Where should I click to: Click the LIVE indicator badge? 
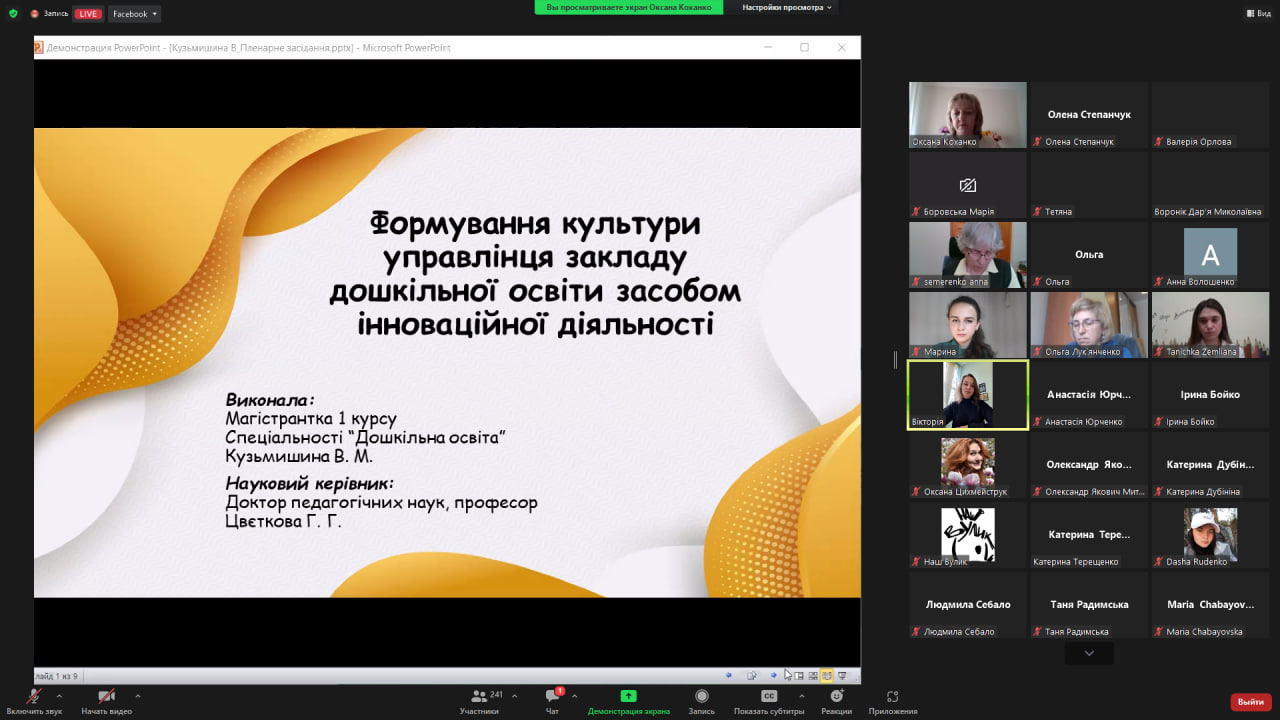[86, 13]
